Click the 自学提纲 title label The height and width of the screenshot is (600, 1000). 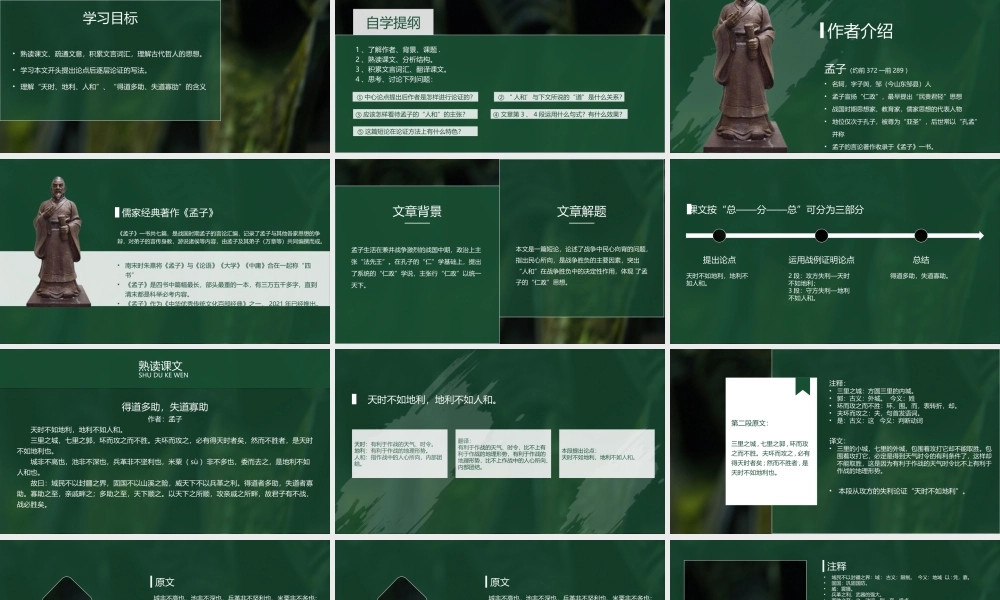pyautogui.click(x=393, y=23)
